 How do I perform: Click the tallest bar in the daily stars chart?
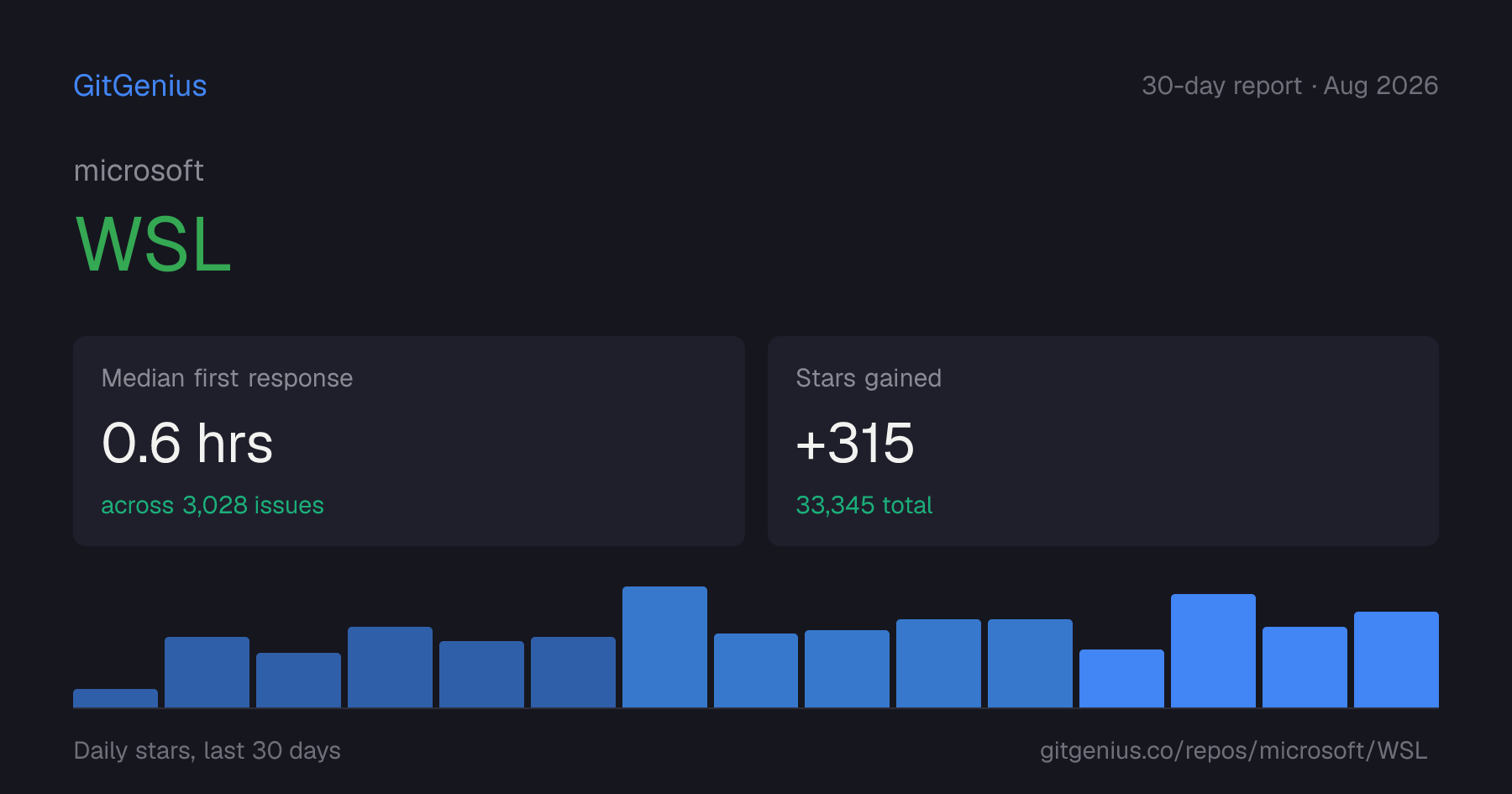(664, 647)
